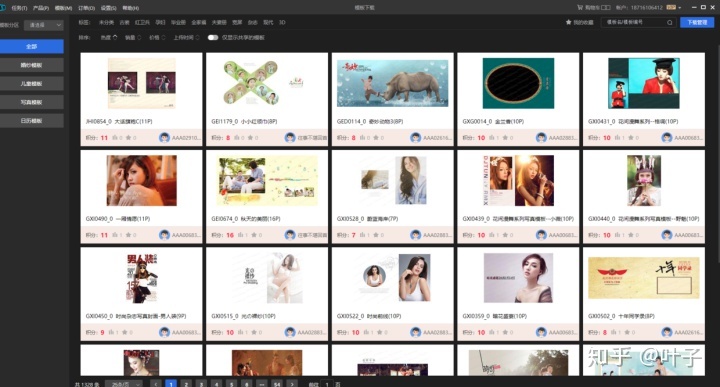Click the 购物车 label
The height and width of the screenshot is (387, 720).
tap(593, 8)
